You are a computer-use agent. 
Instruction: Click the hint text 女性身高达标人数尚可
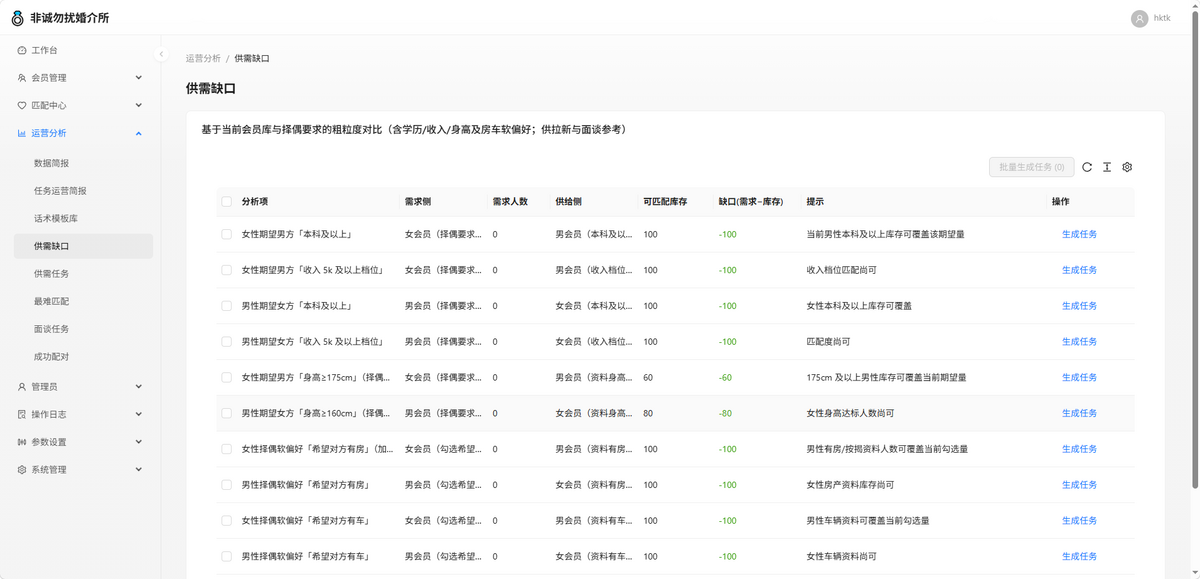coord(850,413)
